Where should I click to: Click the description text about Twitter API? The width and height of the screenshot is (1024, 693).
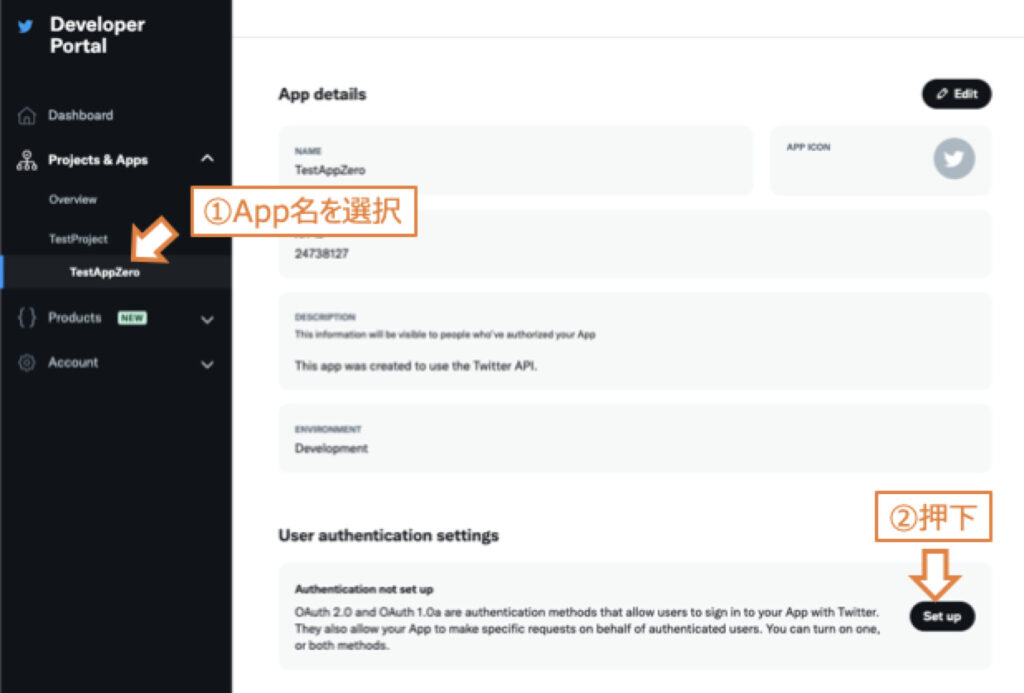pyautogui.click(x=415, y=366)
